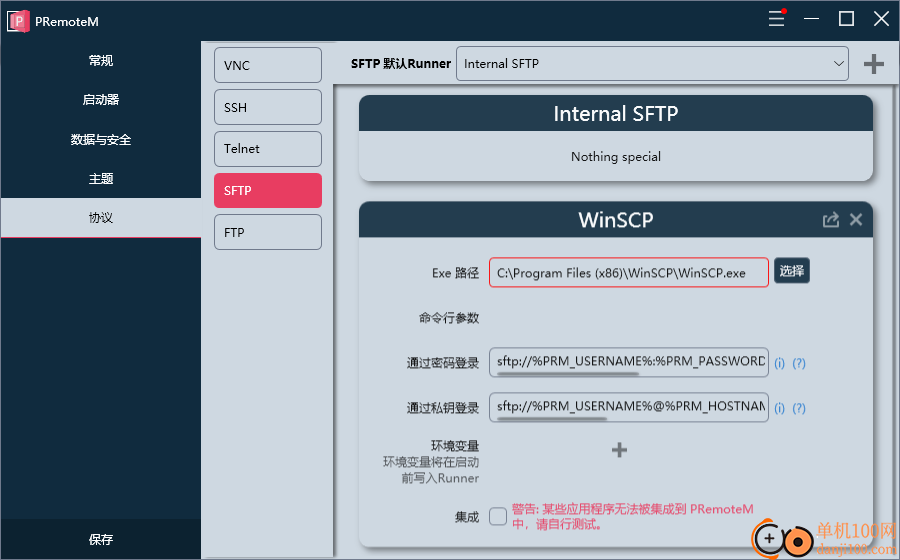Select the SSH protocol tab
Image resolution: width=900 pixels, height=560 pixels.
[268, 107]
